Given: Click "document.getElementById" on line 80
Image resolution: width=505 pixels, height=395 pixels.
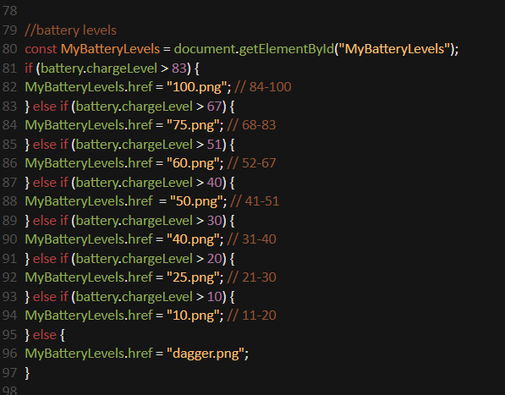Looking at the screenshot, I should coord(254,49).
